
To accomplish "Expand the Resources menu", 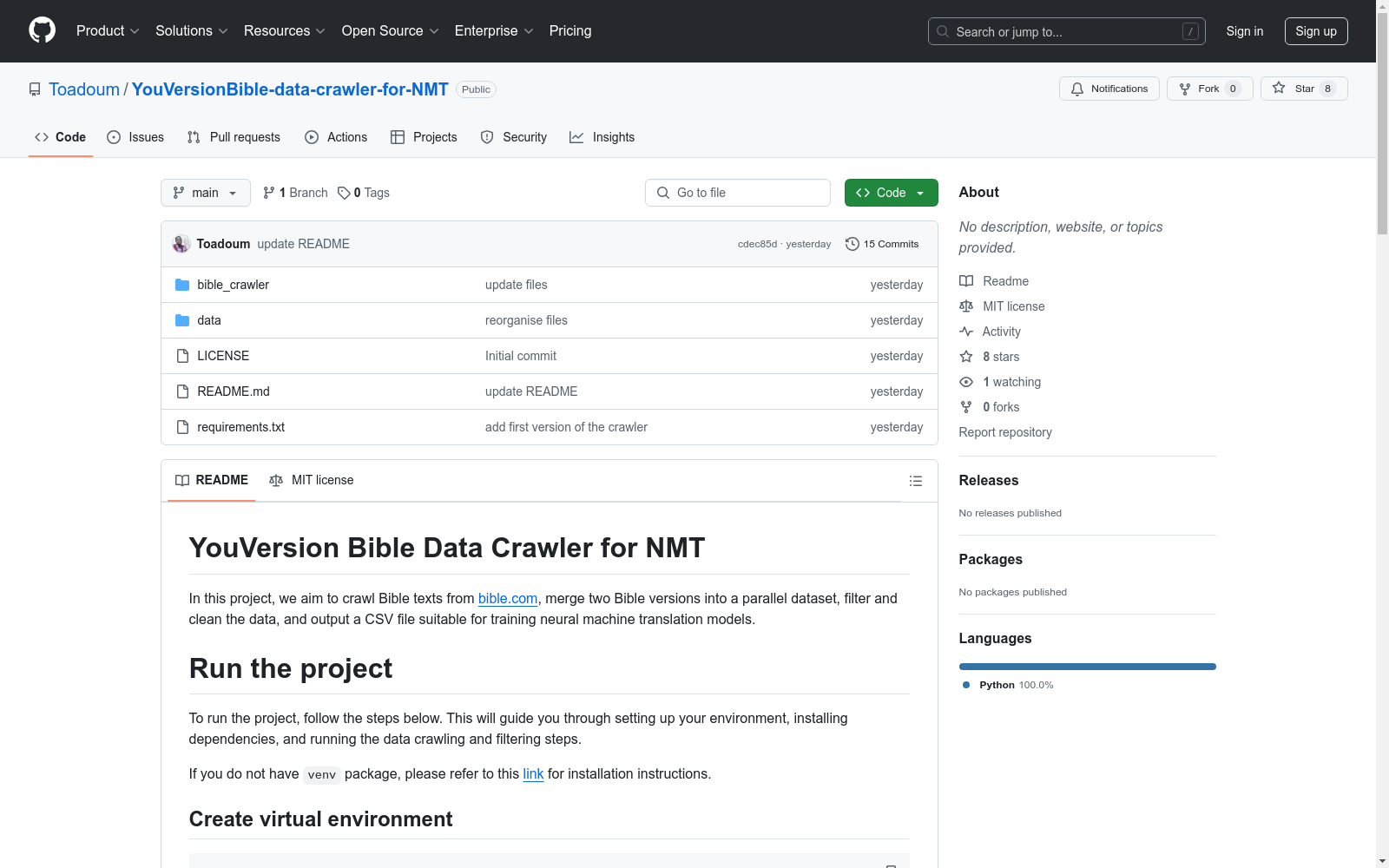I will [285, 31].
